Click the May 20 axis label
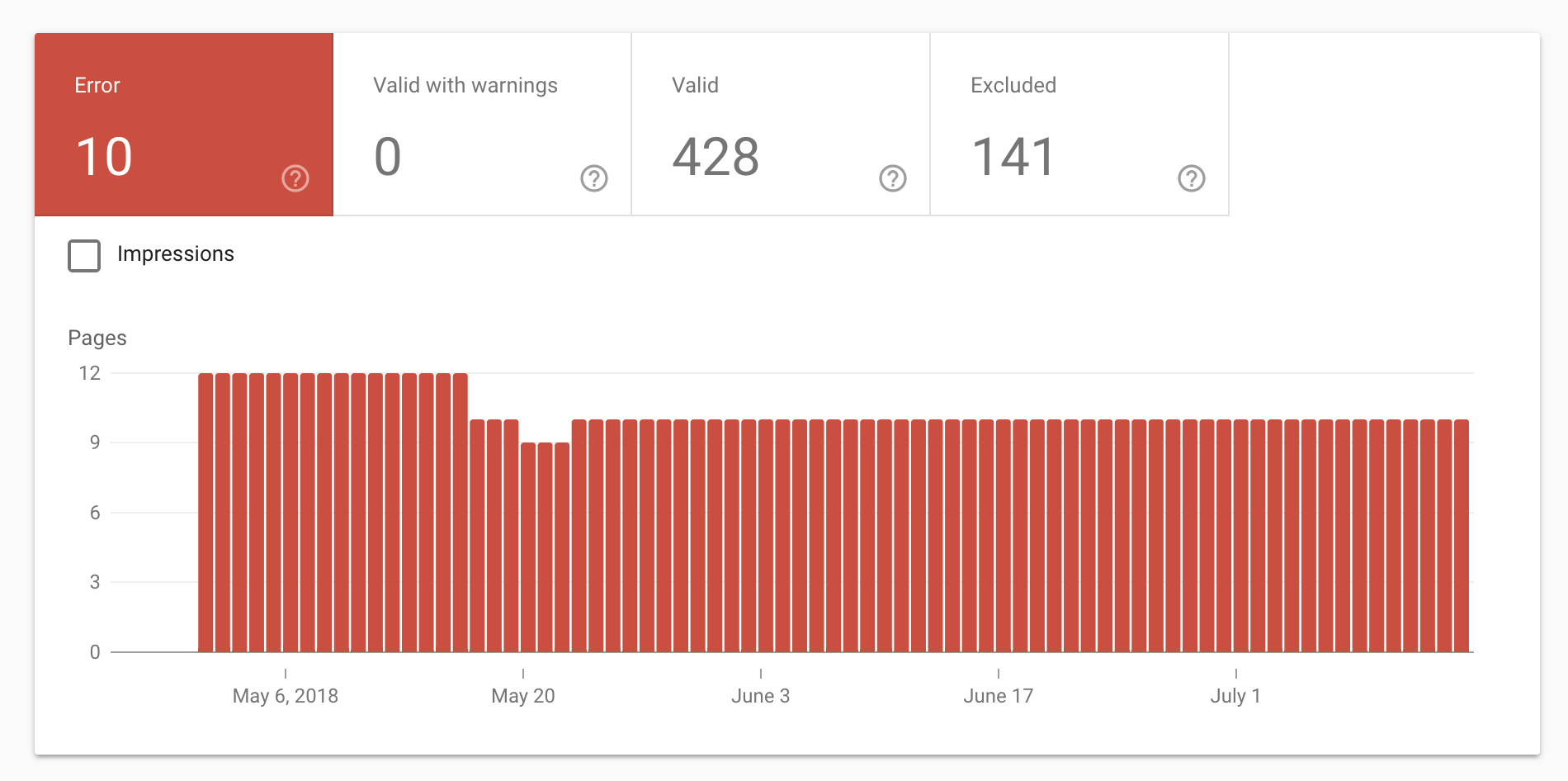Viewport: 1568px width, 781px height. pyautogui.click(x=523, y=696)
